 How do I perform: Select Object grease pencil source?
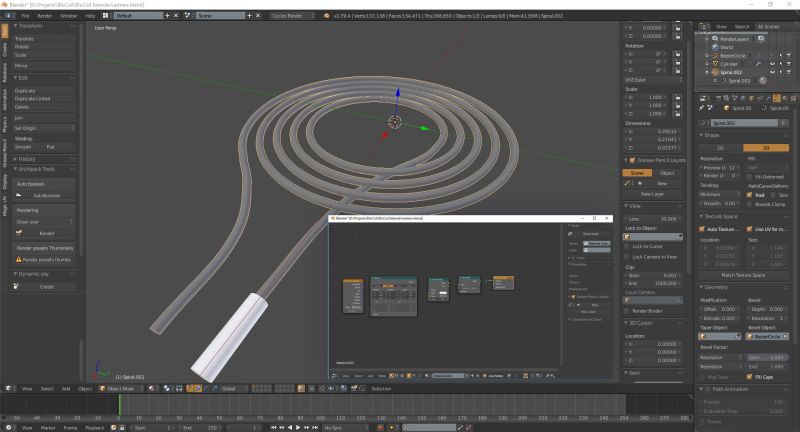tap(667, 173)
